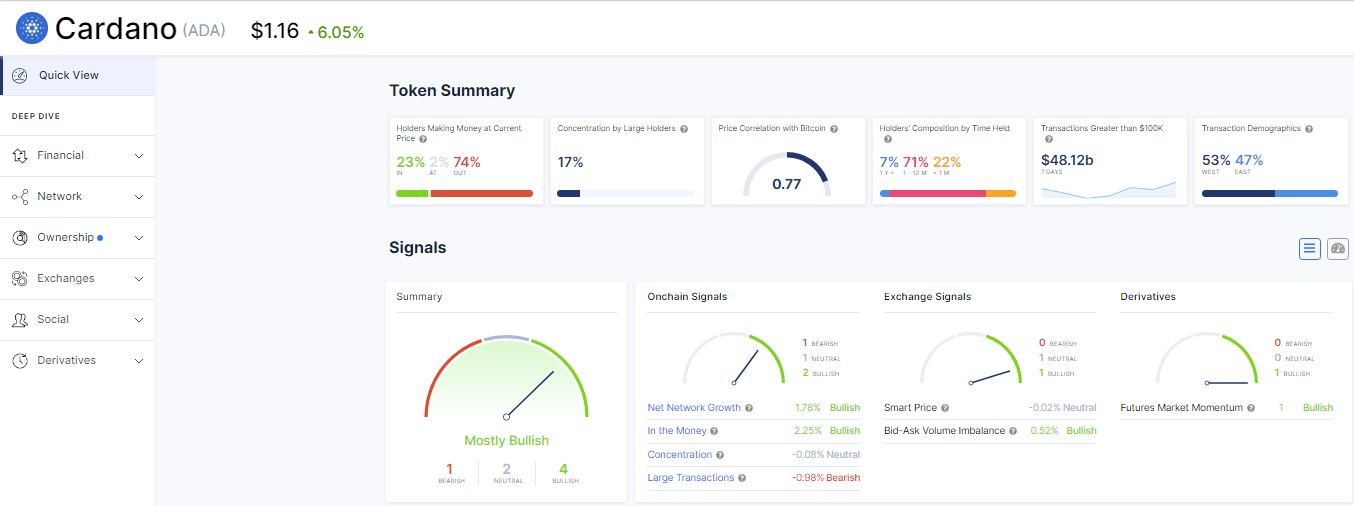1354x506 pixels.
Task: Click help icon for Transaction Demographics
Action: tap(1309, 129)
